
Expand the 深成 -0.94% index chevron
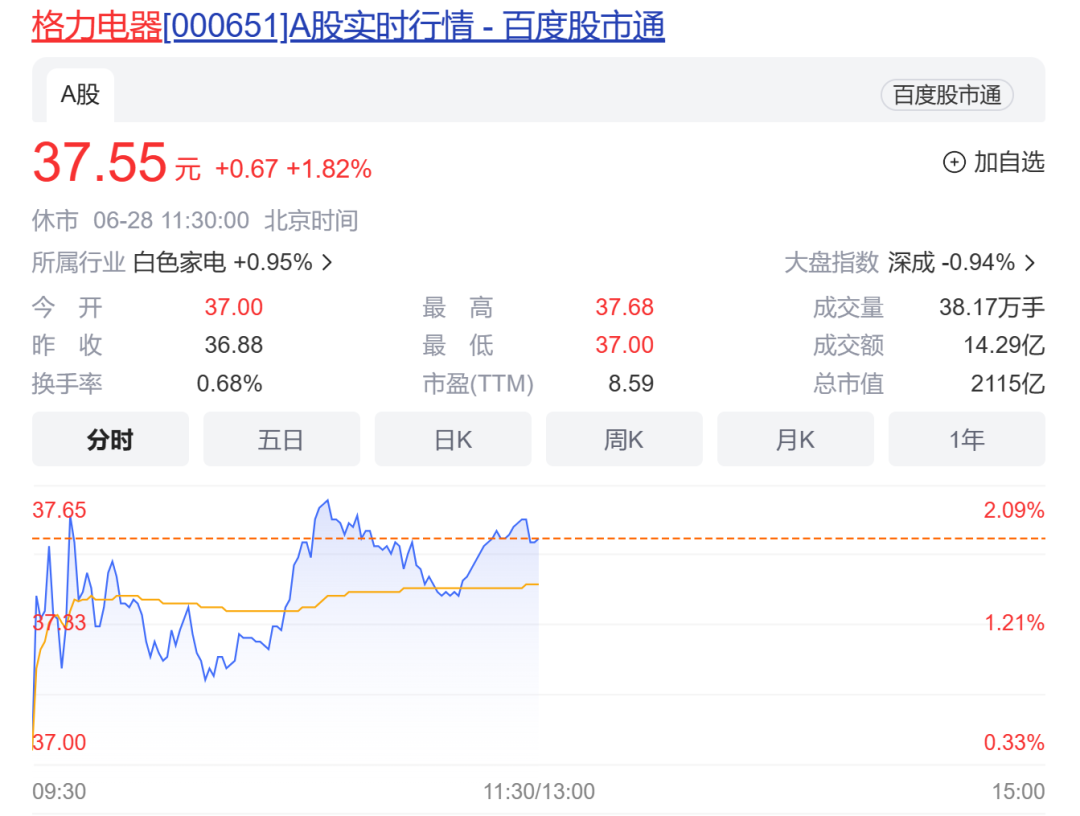click(x=1030, y=262)
